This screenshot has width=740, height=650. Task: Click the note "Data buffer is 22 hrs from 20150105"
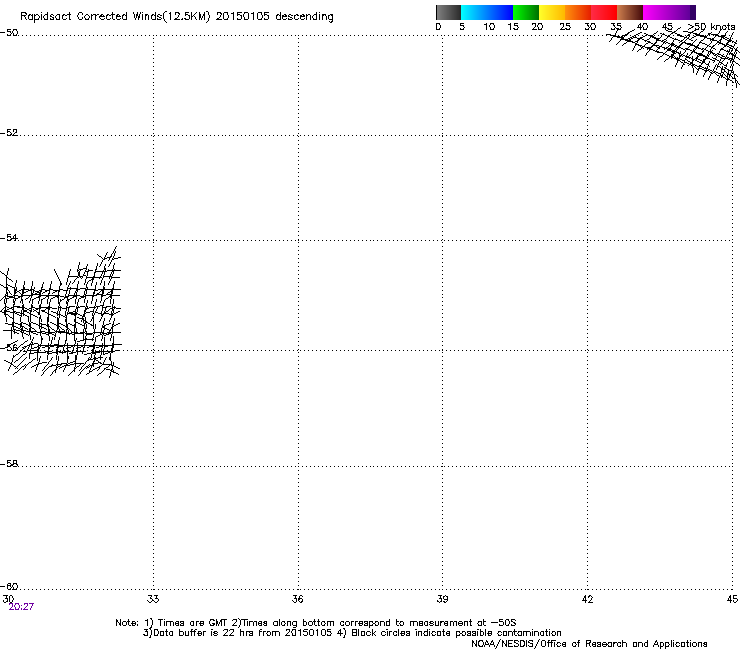pos(243,633)
